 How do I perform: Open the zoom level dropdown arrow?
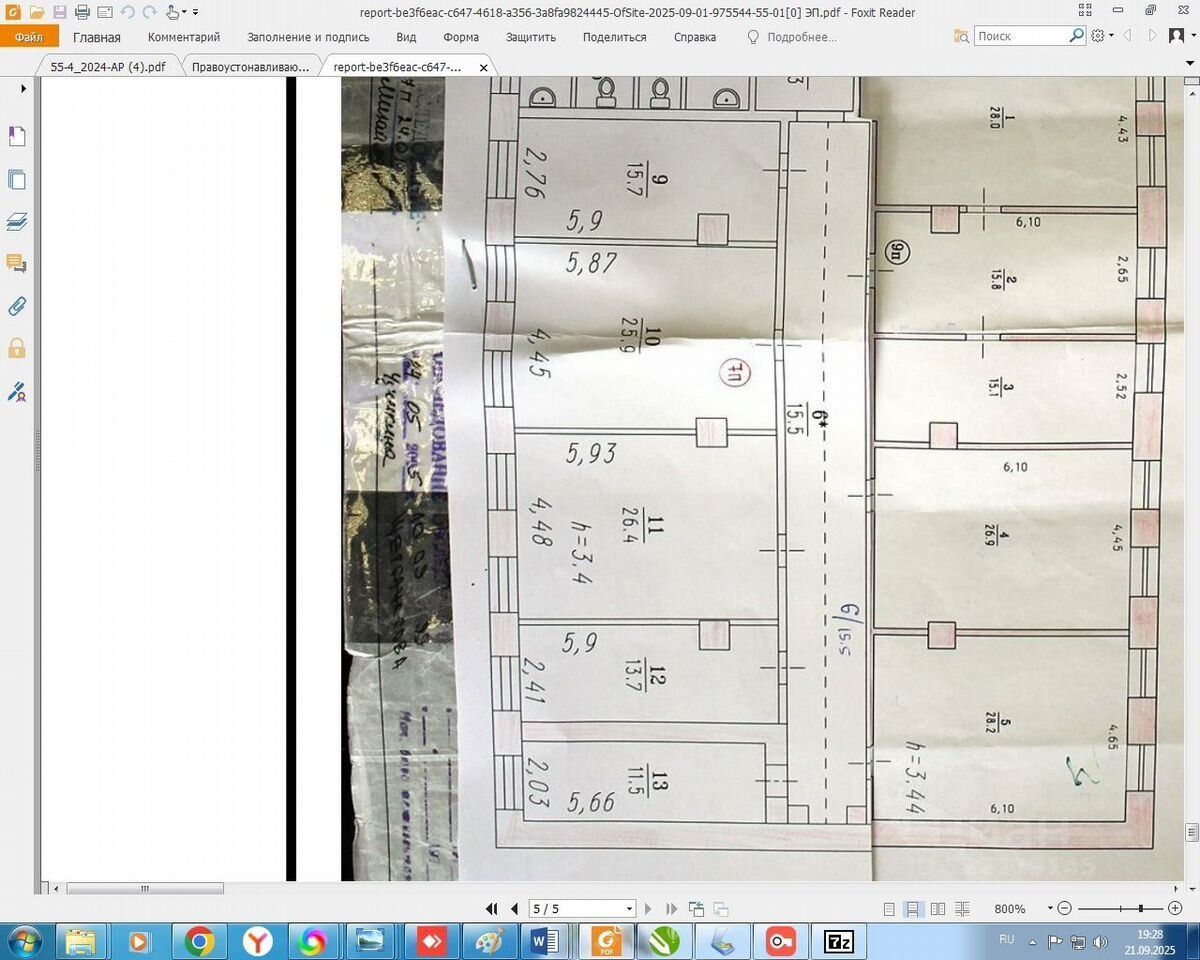(1050, 908)
